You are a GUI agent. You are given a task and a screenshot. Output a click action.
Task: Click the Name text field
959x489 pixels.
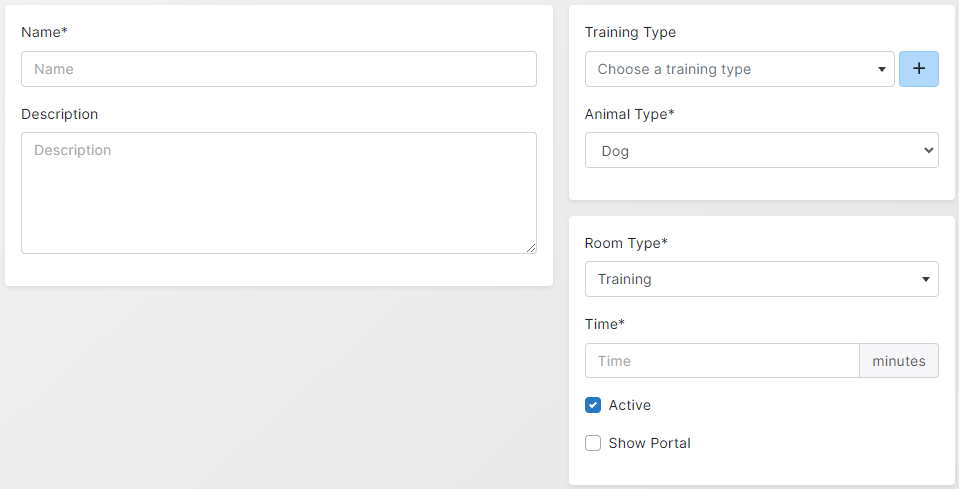tap(278, 69)
